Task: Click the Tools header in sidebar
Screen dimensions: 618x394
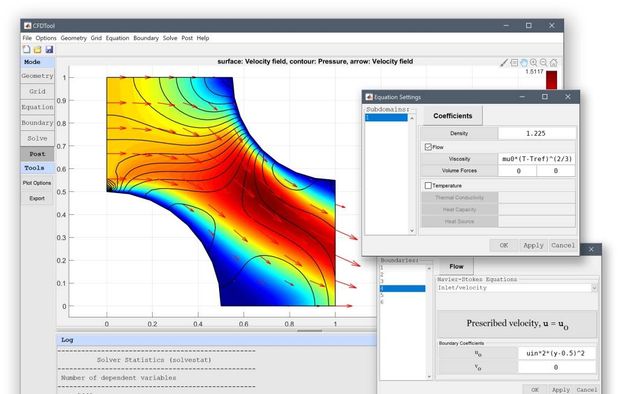Action: 37,168
